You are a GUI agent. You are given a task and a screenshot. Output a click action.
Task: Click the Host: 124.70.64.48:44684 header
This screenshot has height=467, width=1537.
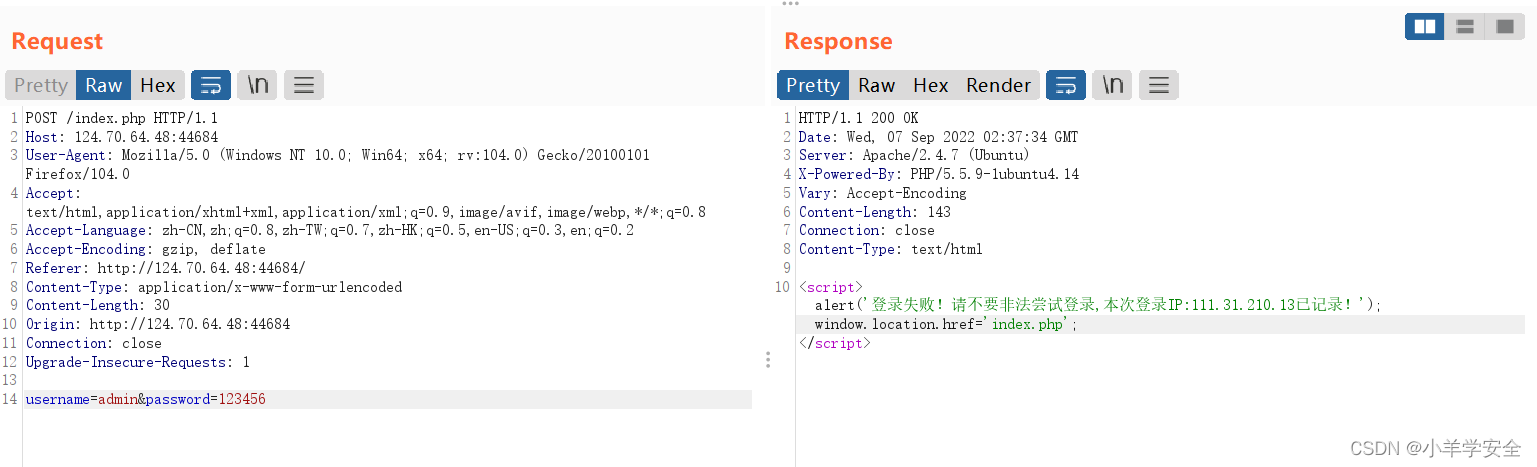[122, 137]
